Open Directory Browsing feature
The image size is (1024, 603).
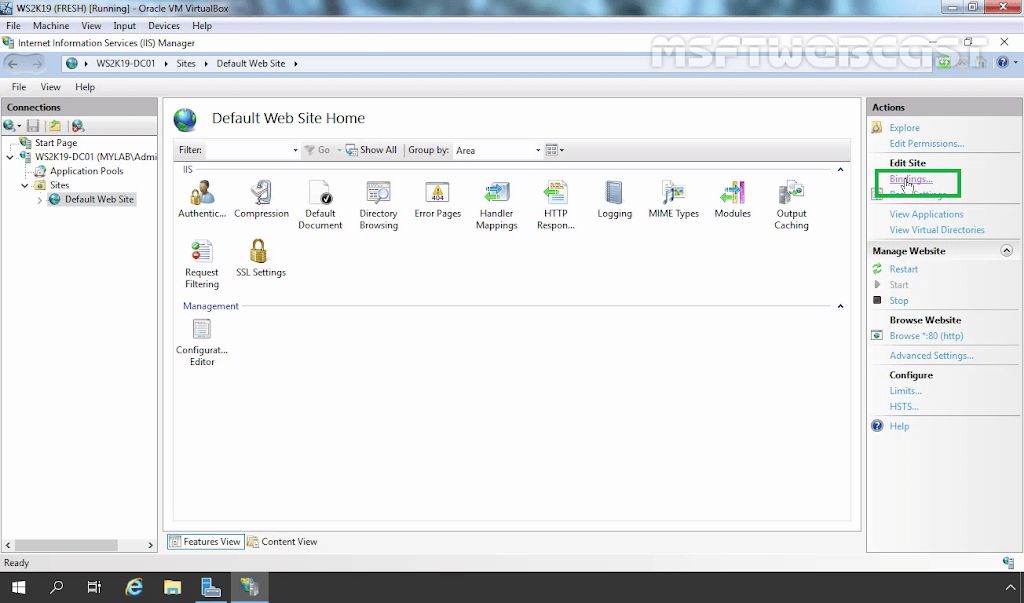point(378,205)
